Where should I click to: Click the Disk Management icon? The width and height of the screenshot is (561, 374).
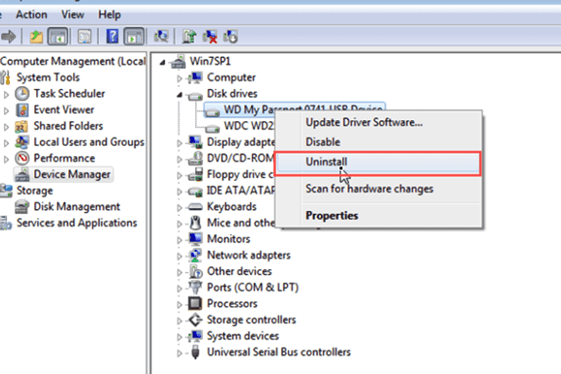point(22,207)
